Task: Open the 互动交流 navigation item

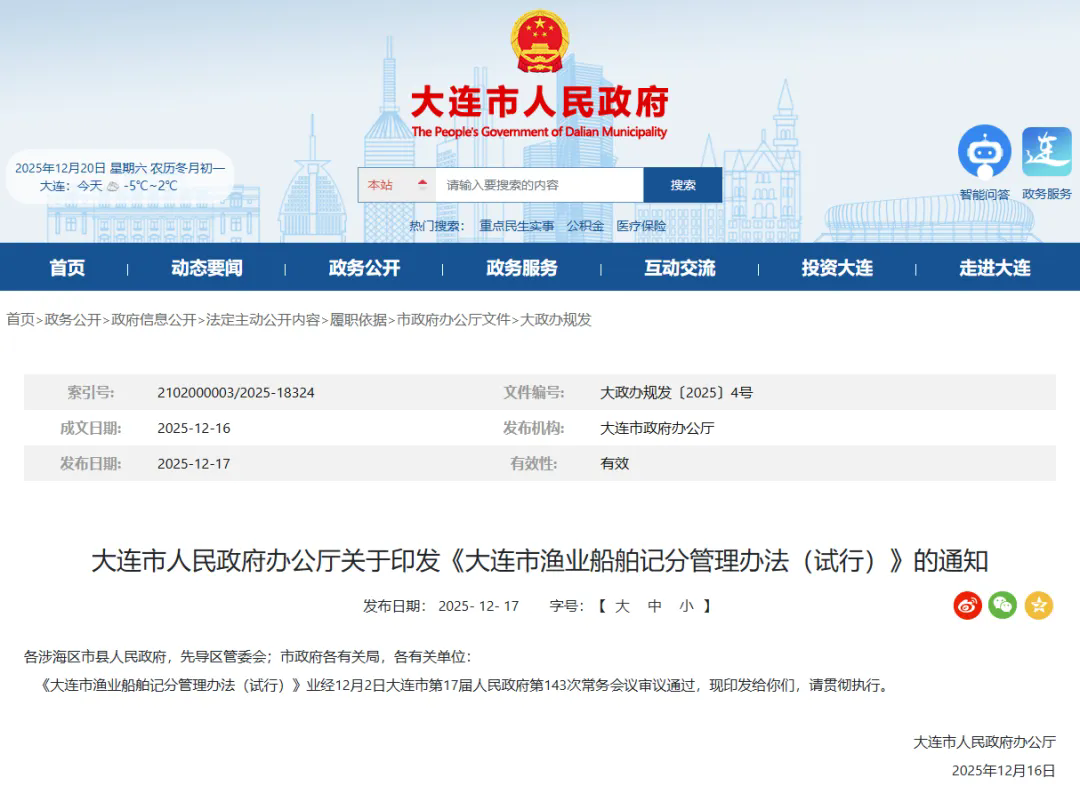Action: (x=680, y=268)
